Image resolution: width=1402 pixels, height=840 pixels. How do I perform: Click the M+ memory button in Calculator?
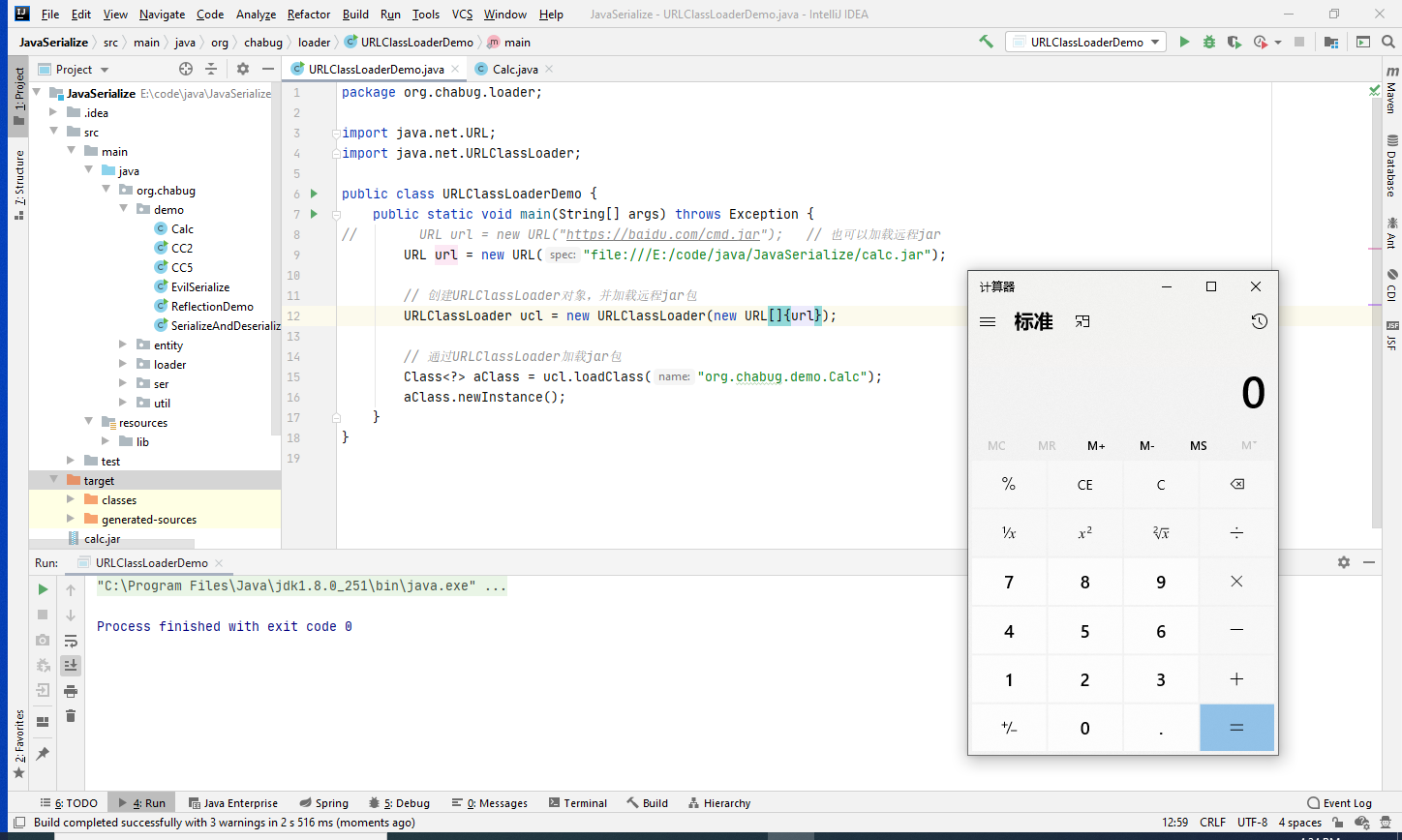pos(1096,446)
